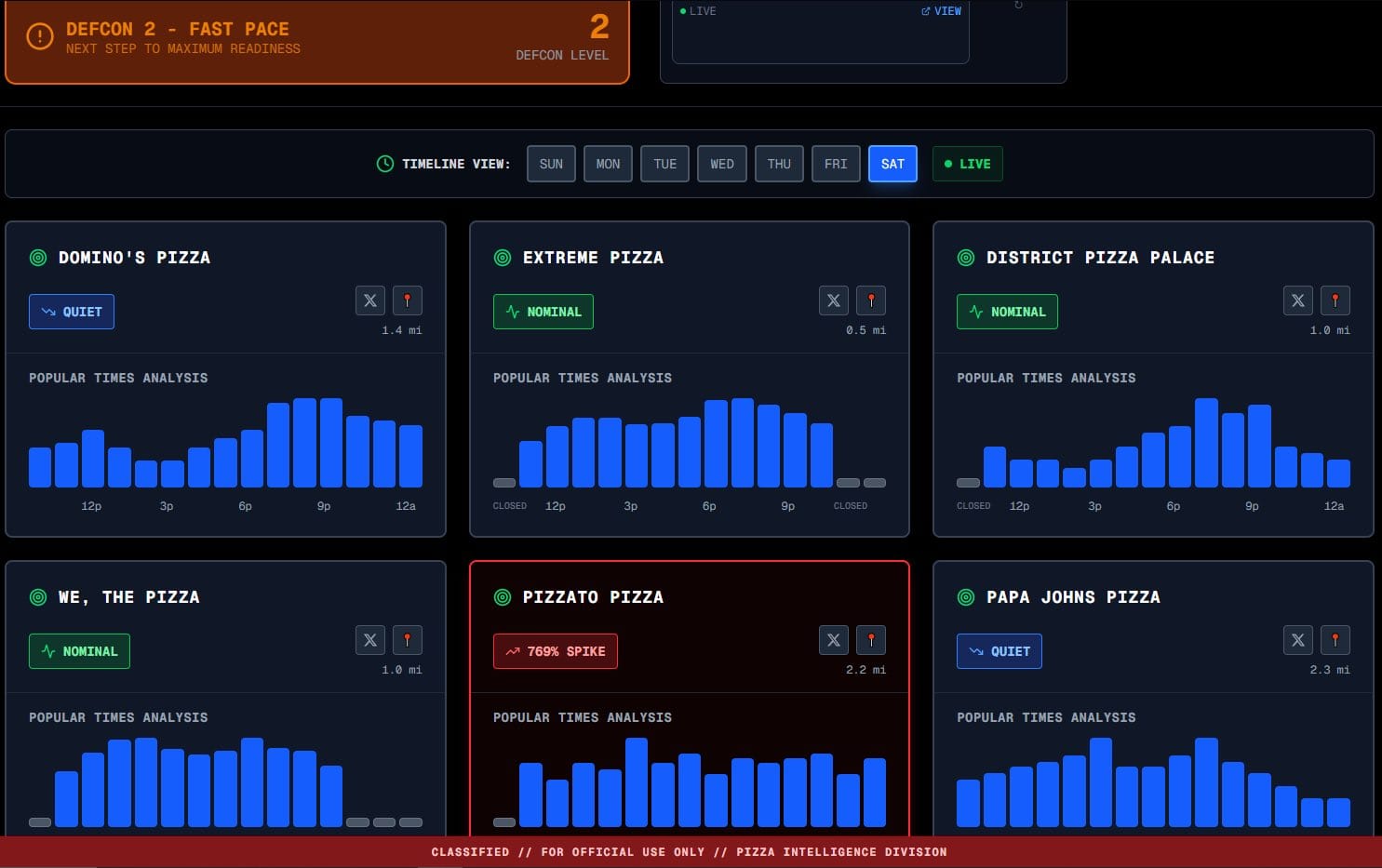Viewport: 1382px width, 868px height.
Task: Show Extreme Pizza location pin
Action: click(x=870, y=300)
